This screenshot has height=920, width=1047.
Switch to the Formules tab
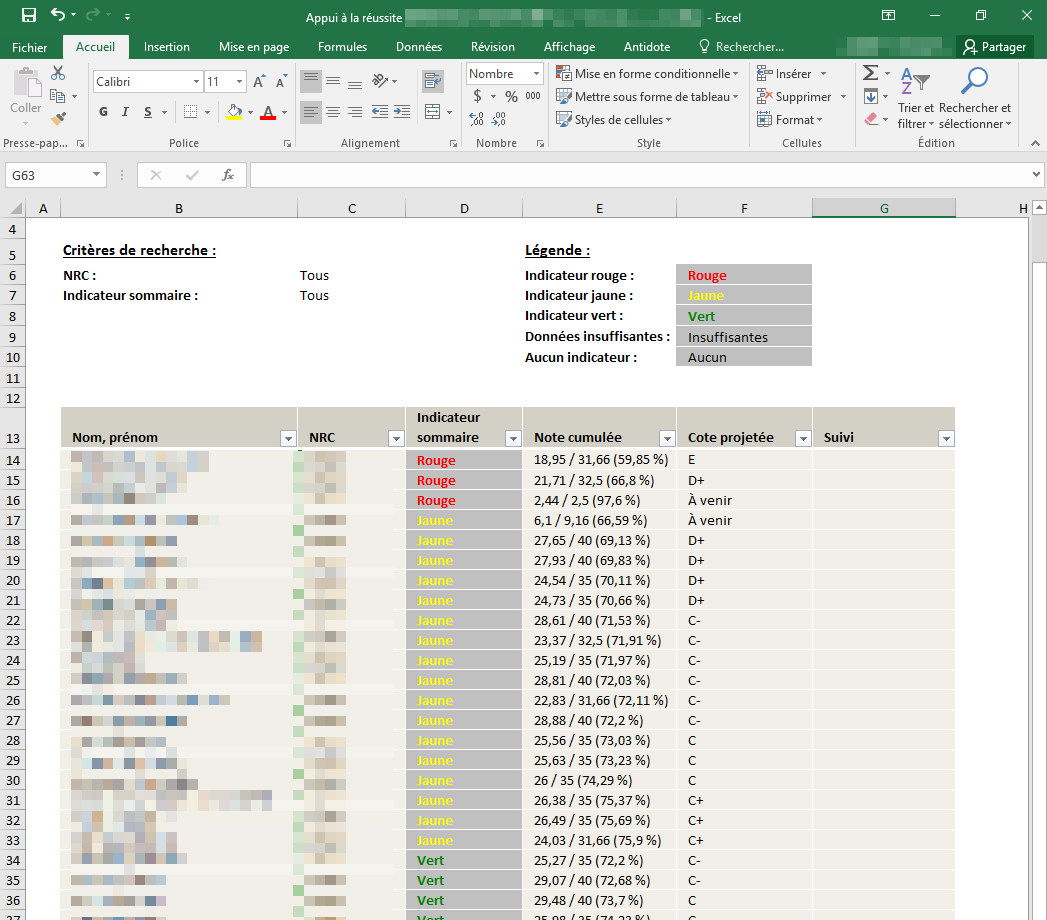coord(343,47)
